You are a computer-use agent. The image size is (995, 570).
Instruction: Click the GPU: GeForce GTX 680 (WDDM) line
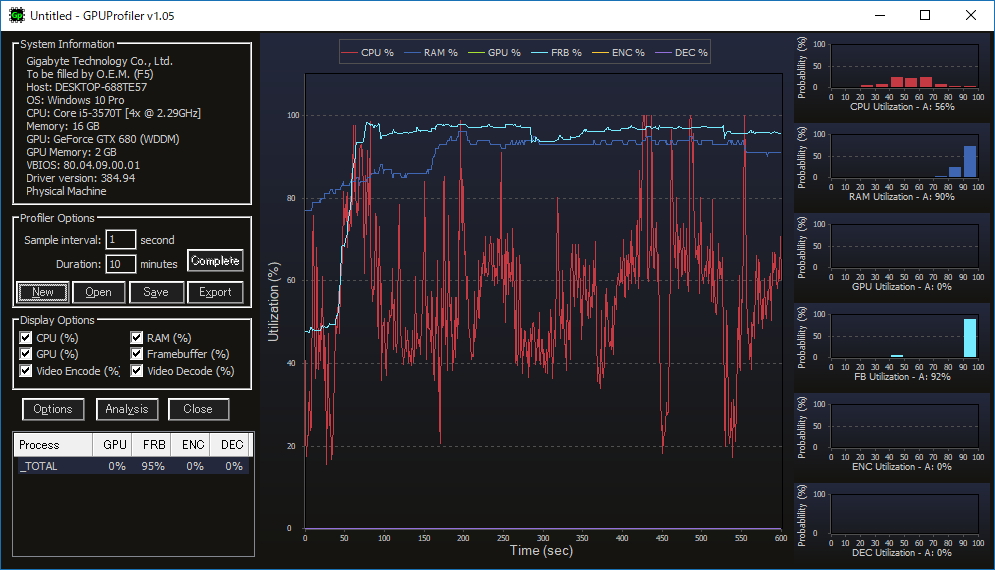[103, 139]
